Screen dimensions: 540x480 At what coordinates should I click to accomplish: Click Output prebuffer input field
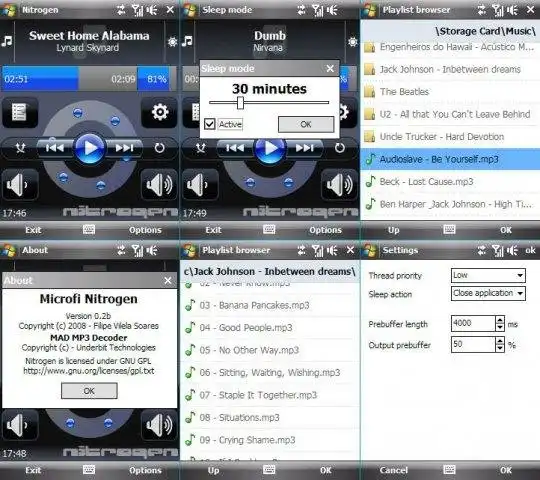tap(474, 344)
